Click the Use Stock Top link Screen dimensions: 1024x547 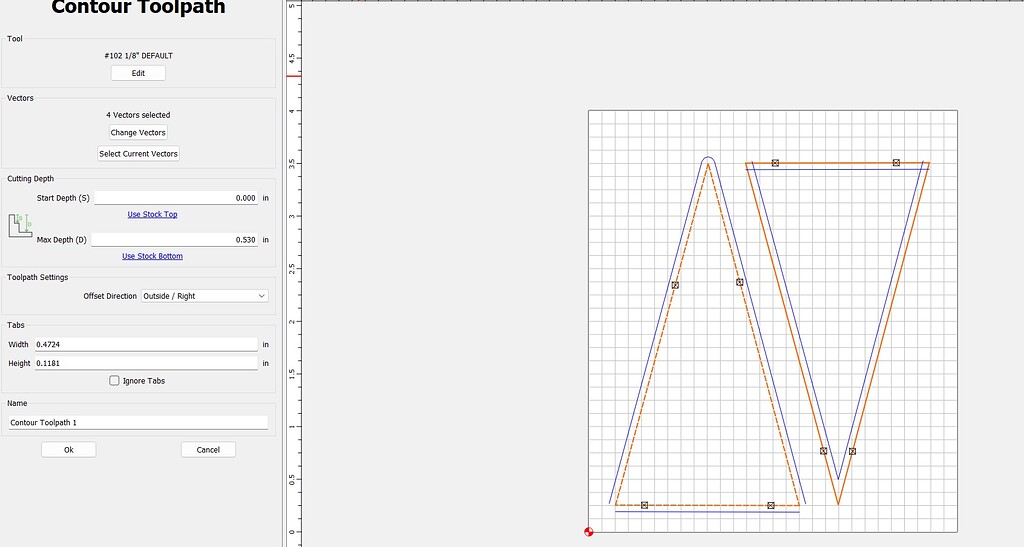point(152,214)
